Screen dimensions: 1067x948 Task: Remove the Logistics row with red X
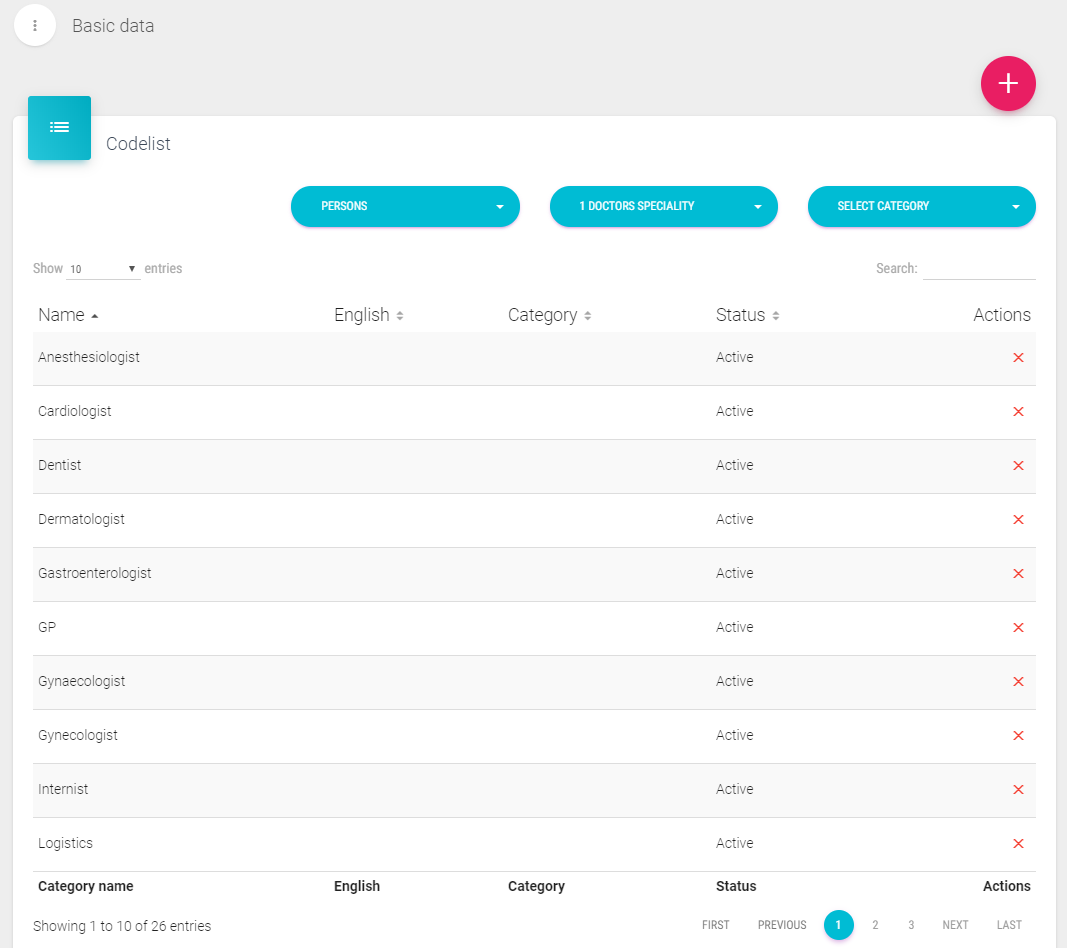coord(1018,844)
